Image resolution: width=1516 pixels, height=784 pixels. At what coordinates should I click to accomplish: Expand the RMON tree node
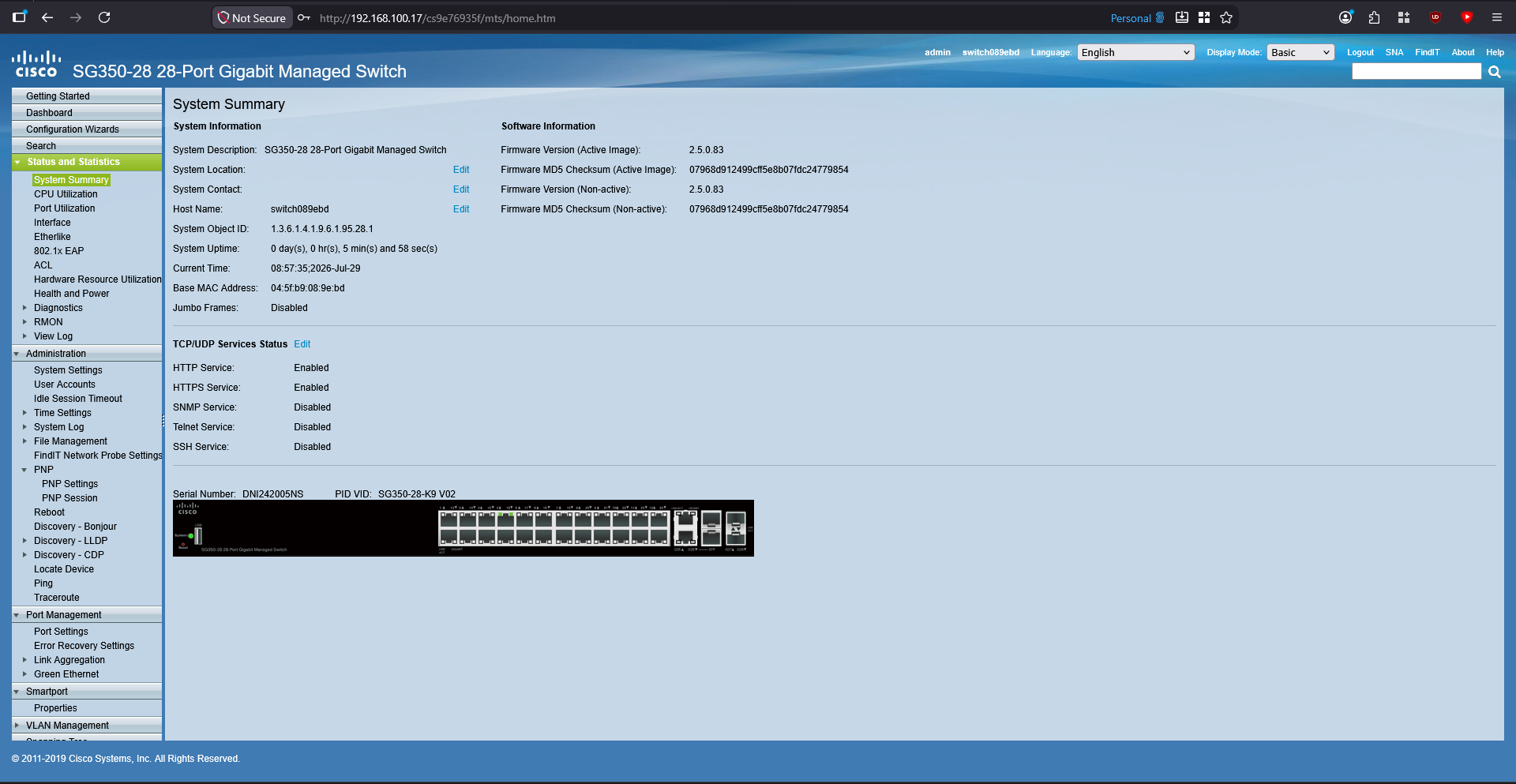24,322
